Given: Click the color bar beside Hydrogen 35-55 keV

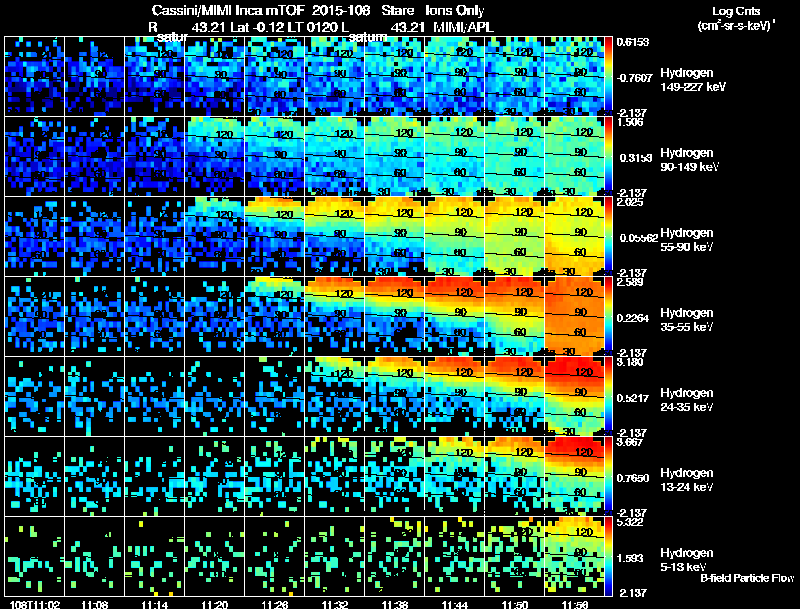Looking at the screenshot, I should 608,316.
